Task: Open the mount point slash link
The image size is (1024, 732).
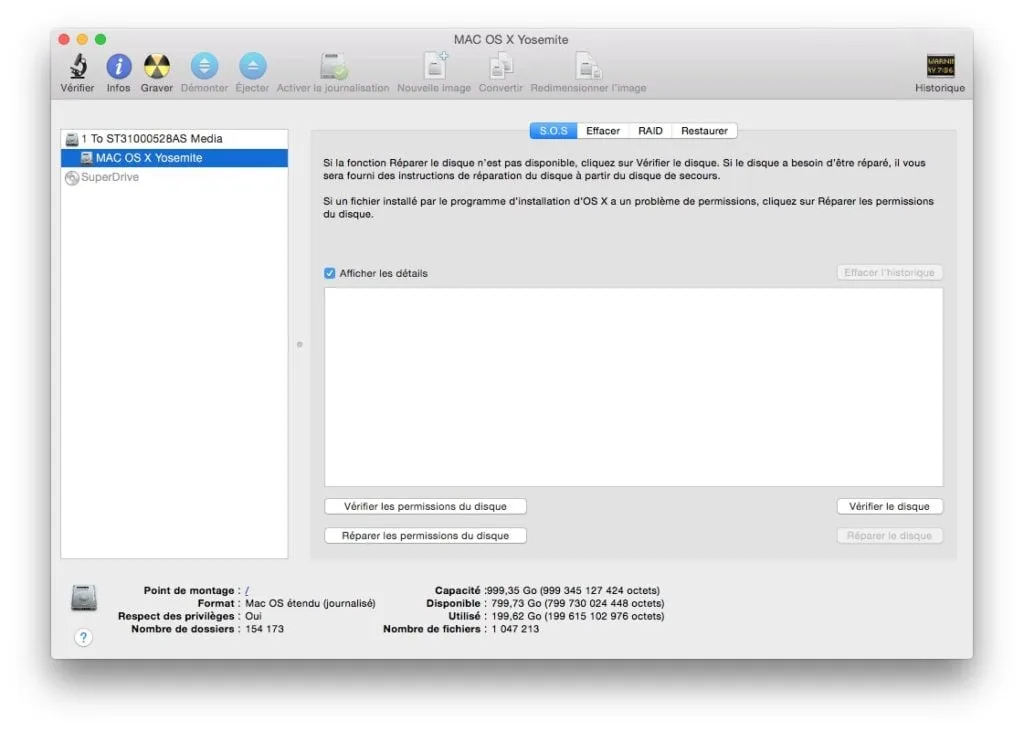Action: pyautogui.click(x=247, y=590)
